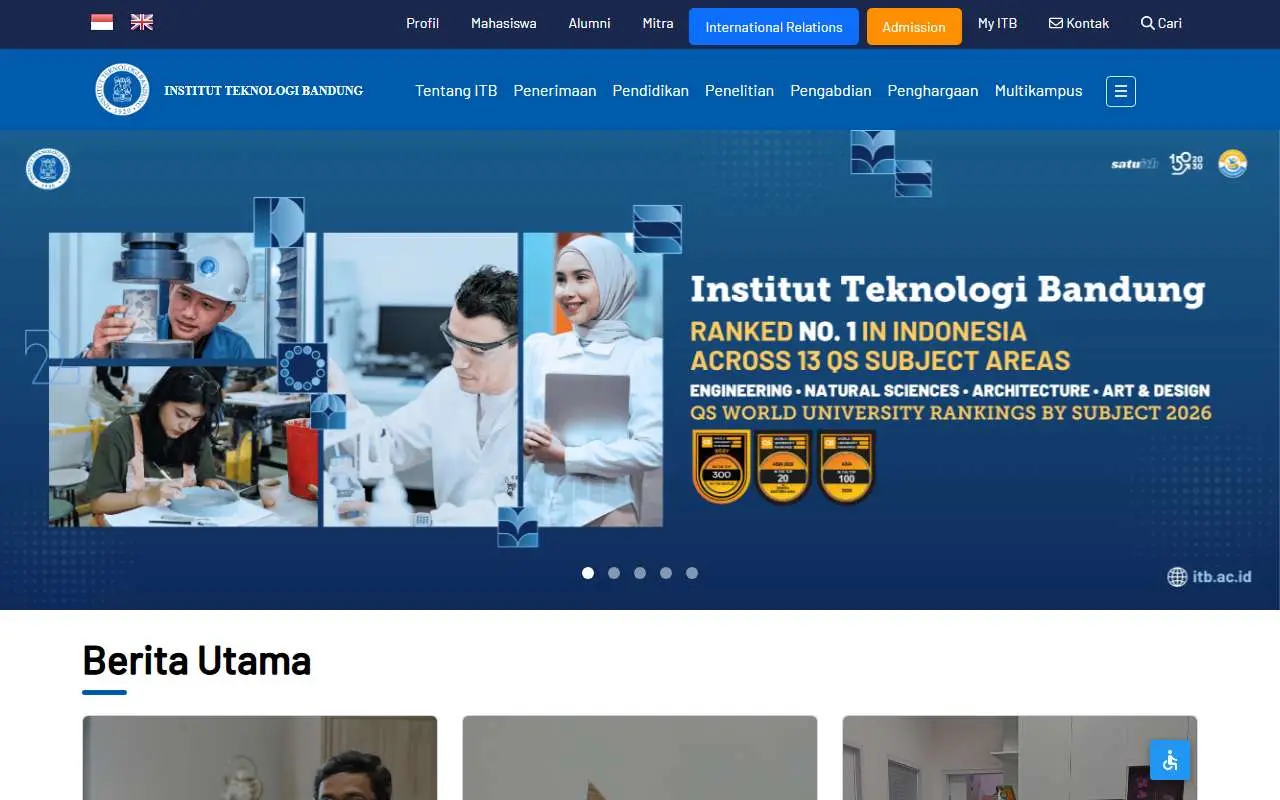Image resolution: width=1280 pixels, height=800 pixels.
Task: Open first news card under Berita Utama
Action: [260, 757]
